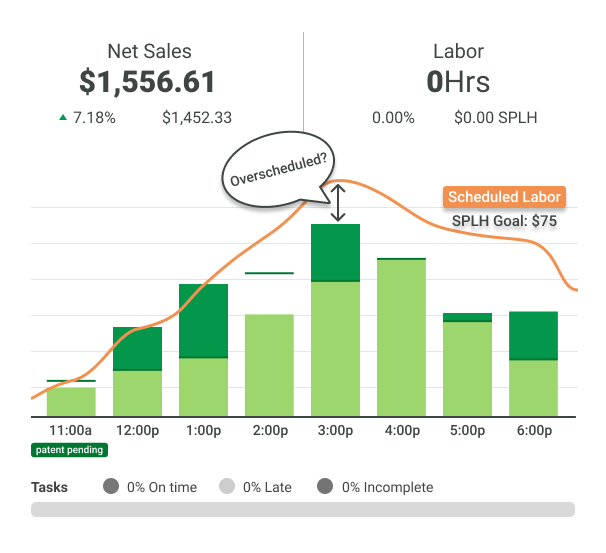Image resolution: width=606 pixels, height=553 pixels.
Task: Click the 12:00p time axis label
Action: [x=137, y=431]
